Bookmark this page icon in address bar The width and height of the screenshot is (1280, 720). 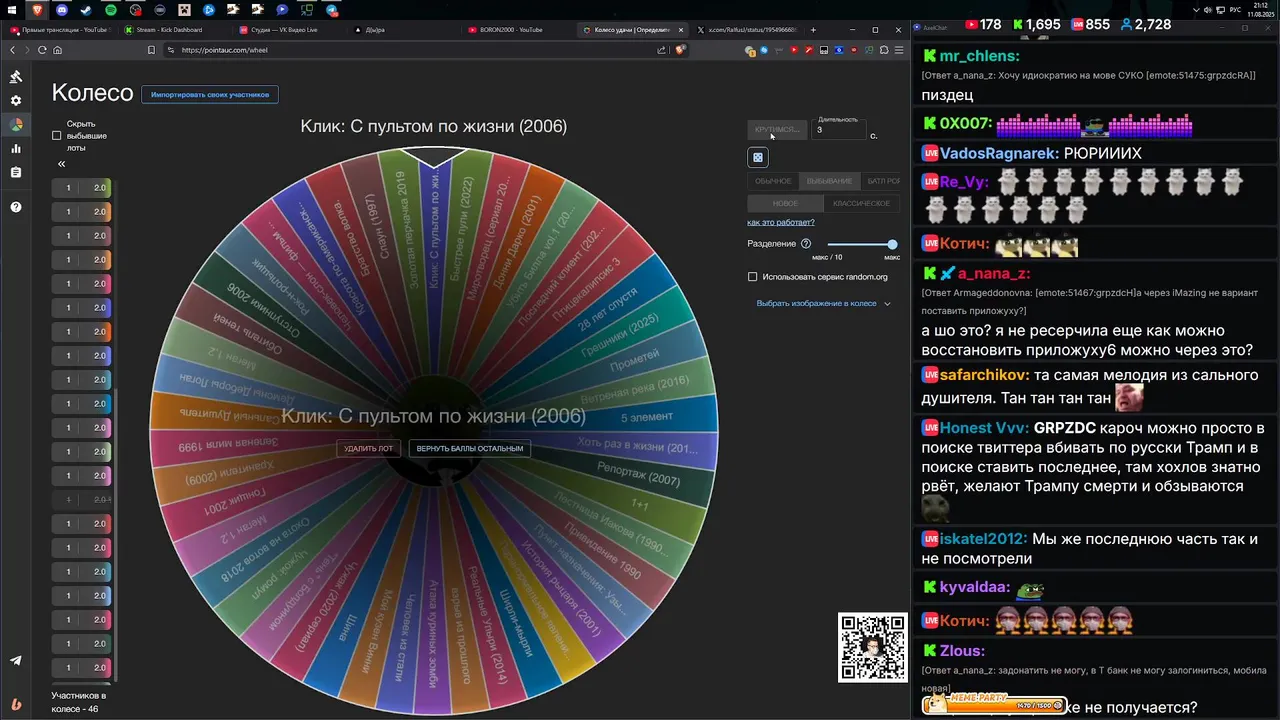(x=151, y=50)
